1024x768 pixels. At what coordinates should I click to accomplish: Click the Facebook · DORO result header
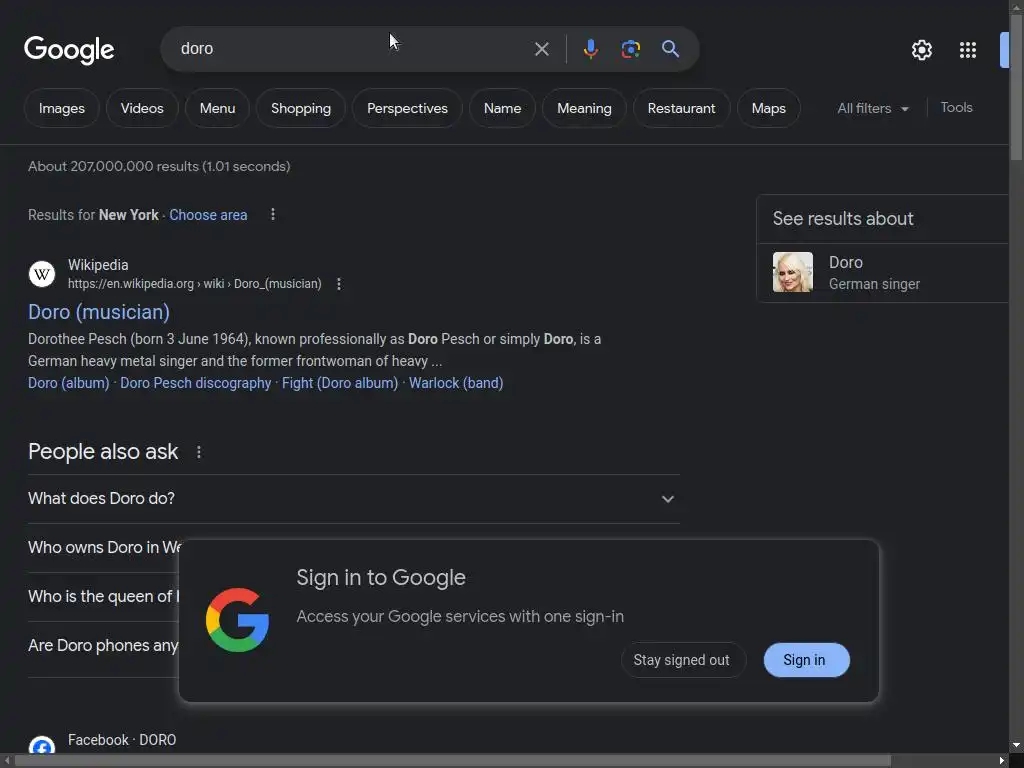tap(122, 740)
